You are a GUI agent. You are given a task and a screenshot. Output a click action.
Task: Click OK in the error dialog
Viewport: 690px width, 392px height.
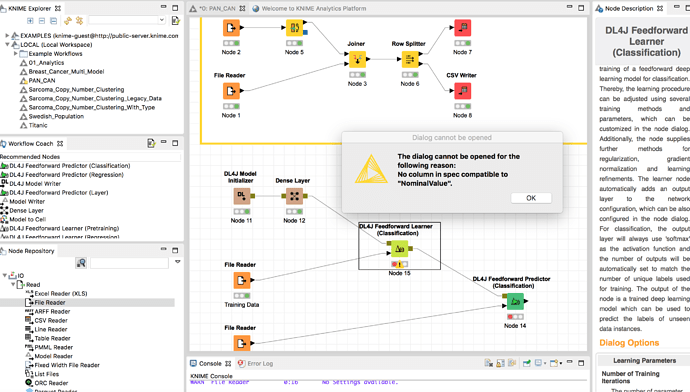(531, 198)
